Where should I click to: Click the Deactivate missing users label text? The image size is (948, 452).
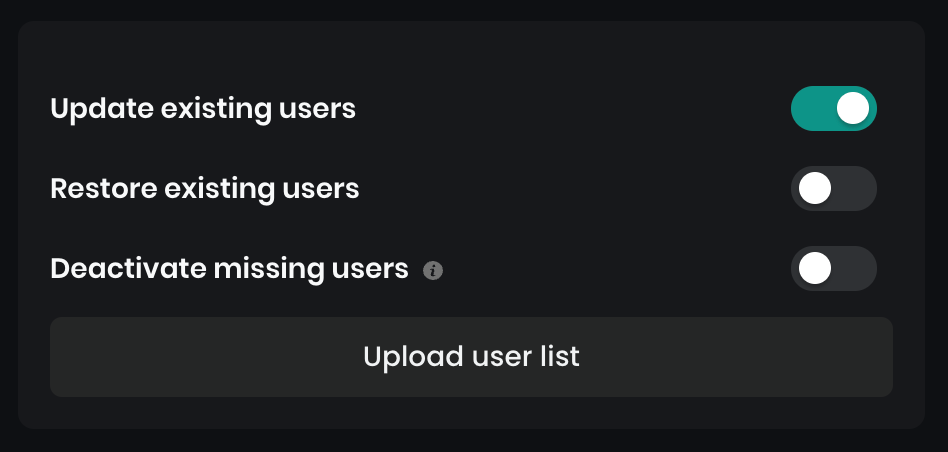229,269
